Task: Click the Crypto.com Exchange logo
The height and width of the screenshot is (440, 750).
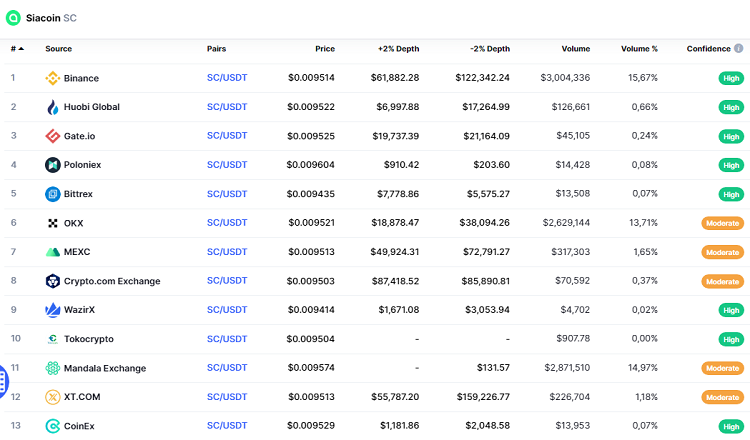Action: [x=53, y=281]
